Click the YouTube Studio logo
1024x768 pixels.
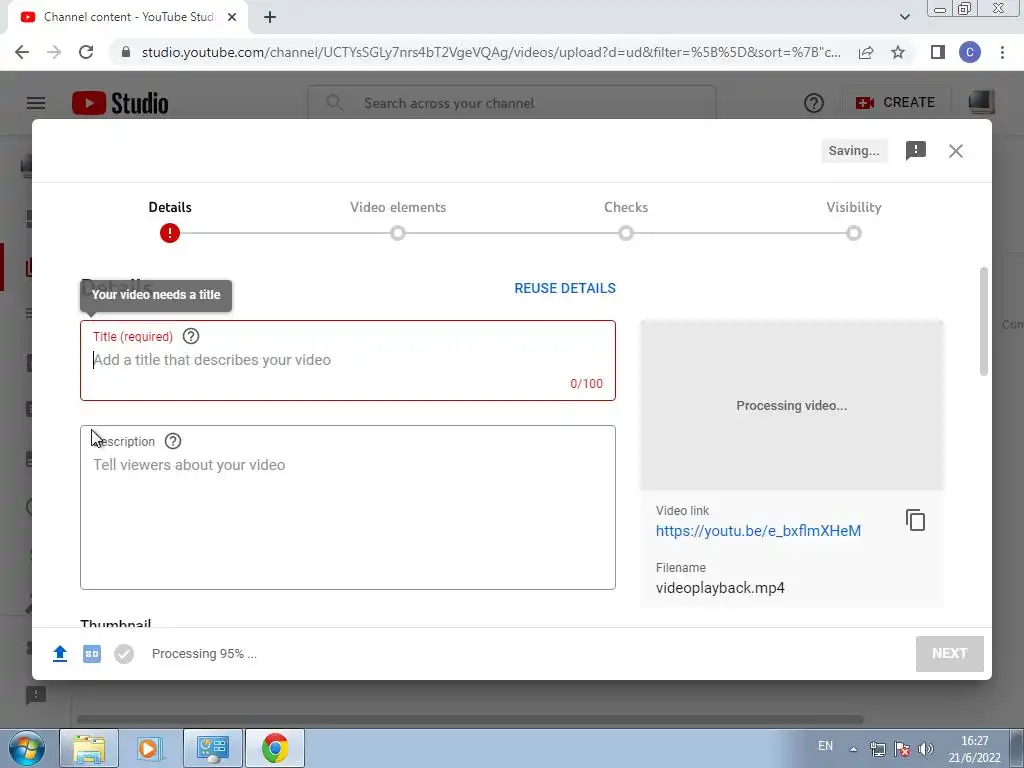tap(120, 103)
